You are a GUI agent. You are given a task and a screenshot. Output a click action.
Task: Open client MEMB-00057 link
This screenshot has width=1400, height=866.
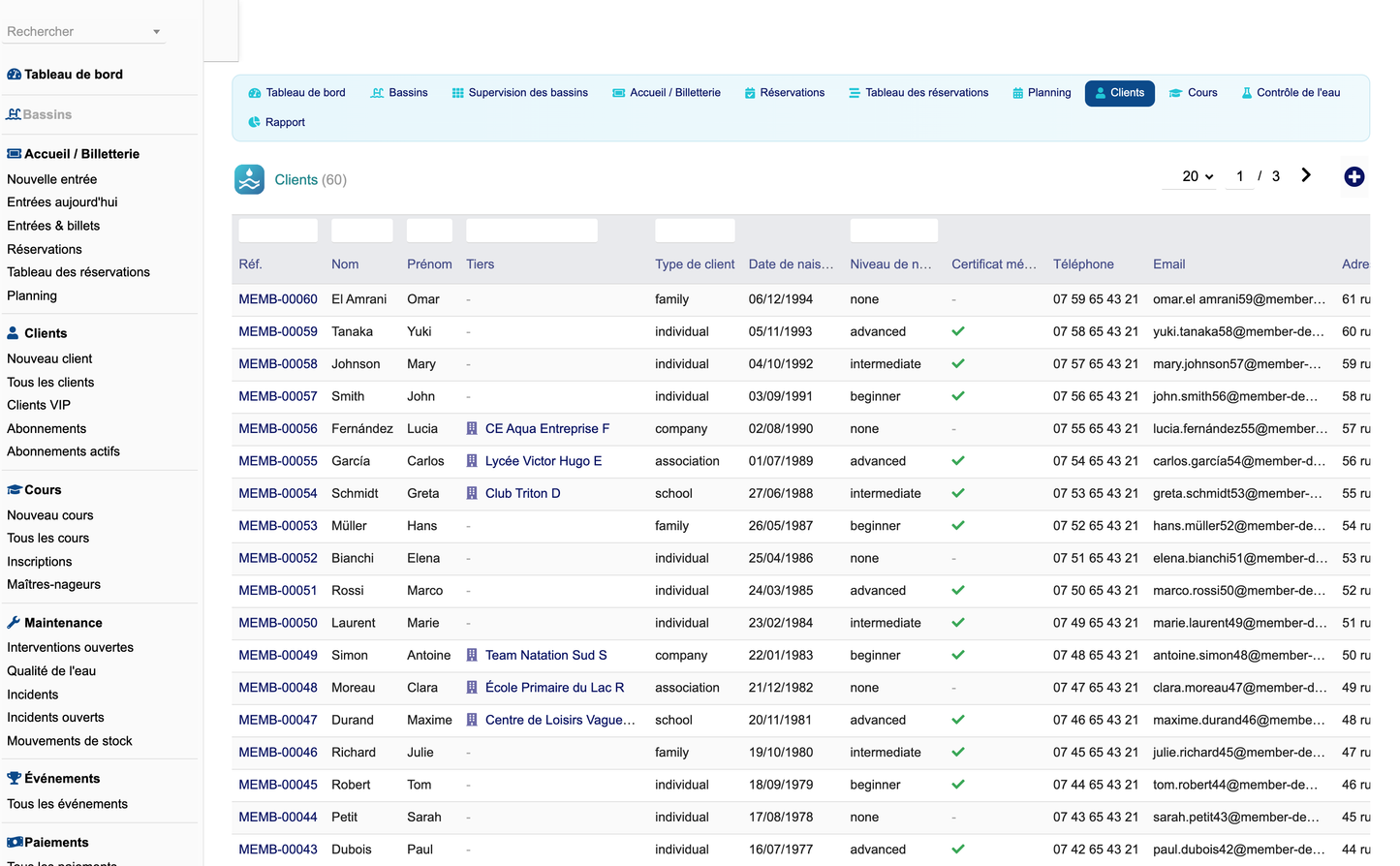[x=278, y=396]
